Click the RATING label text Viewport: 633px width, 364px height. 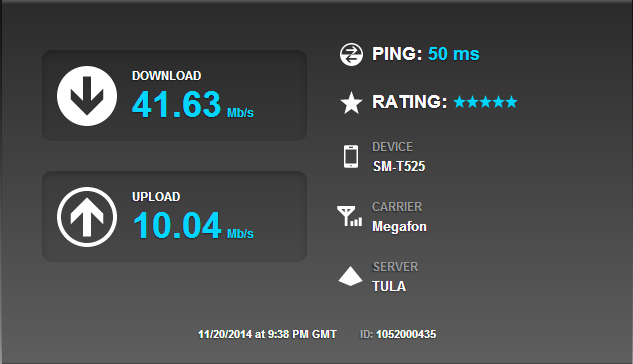click(409, 102)
